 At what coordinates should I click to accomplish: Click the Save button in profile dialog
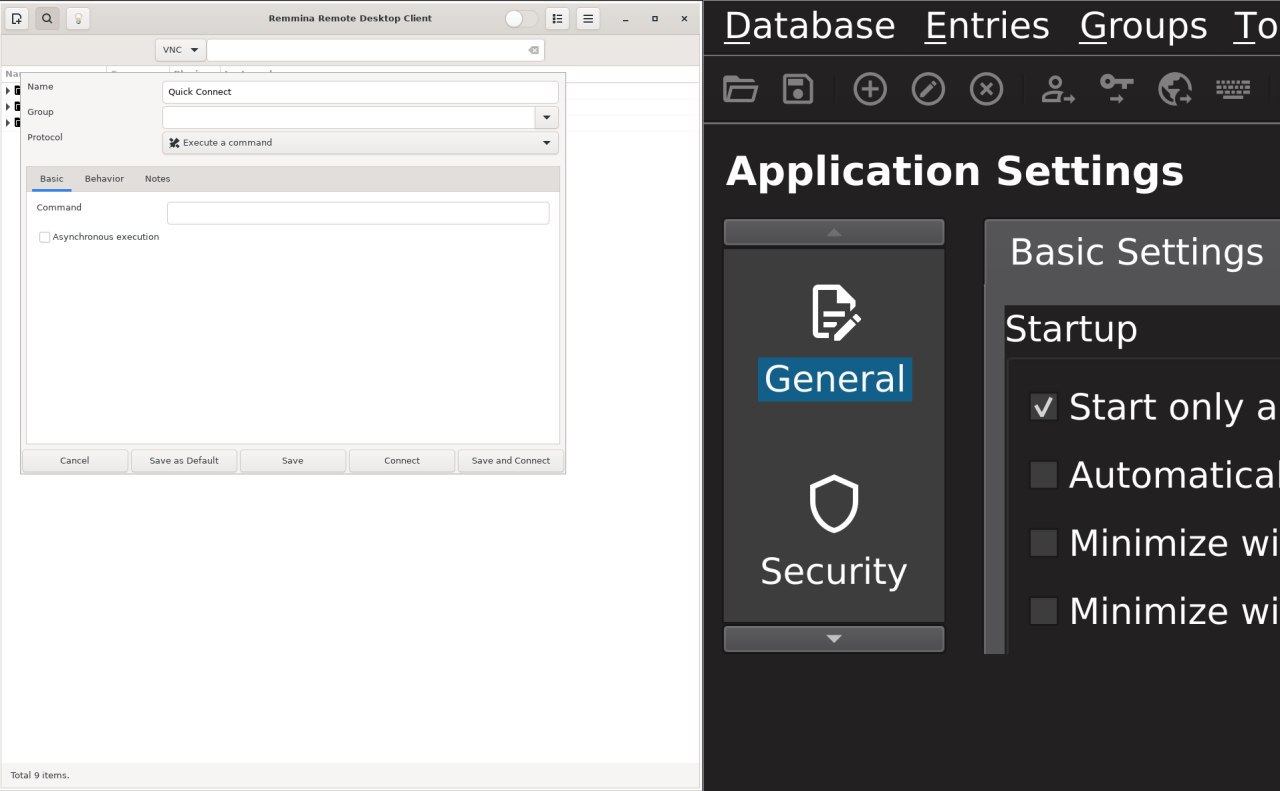293,461
